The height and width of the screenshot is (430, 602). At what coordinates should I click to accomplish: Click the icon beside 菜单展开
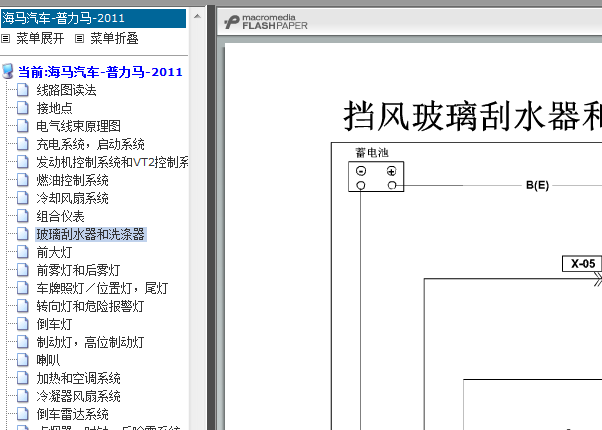coord(6,38)
